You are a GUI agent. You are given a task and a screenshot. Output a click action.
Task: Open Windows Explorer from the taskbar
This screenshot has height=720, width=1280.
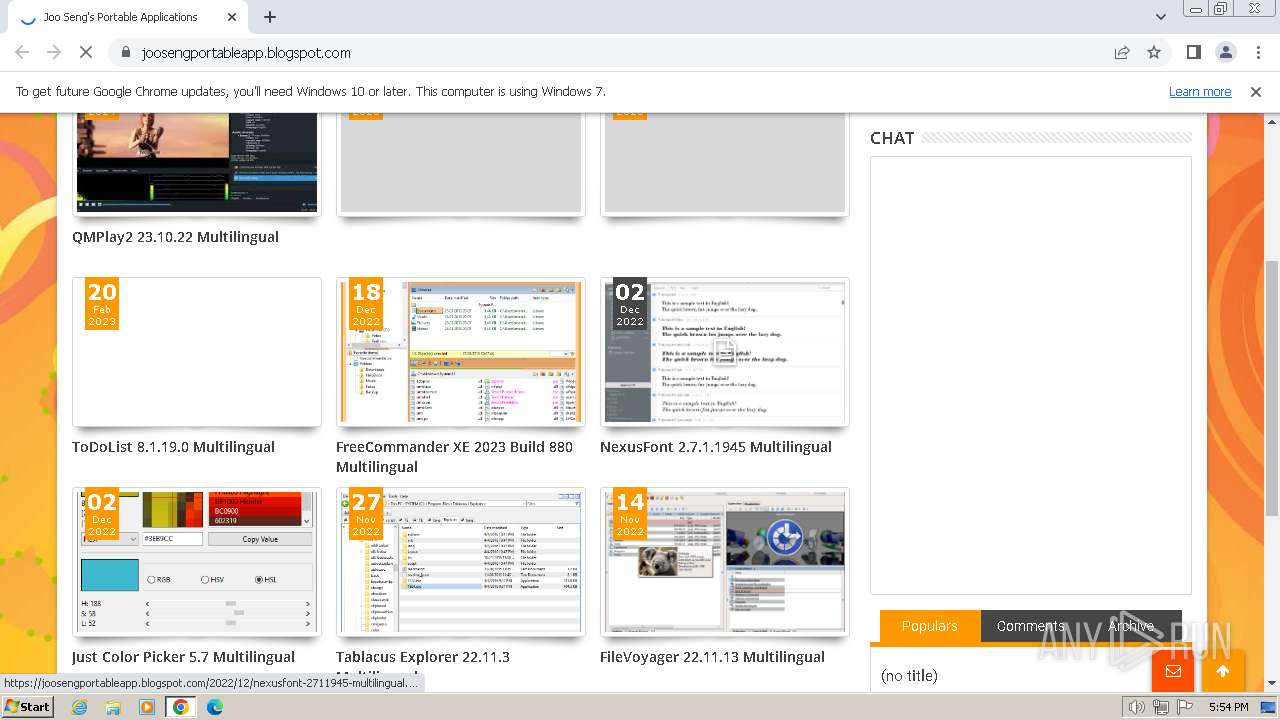pyautogui.click(x=113, y=707)
